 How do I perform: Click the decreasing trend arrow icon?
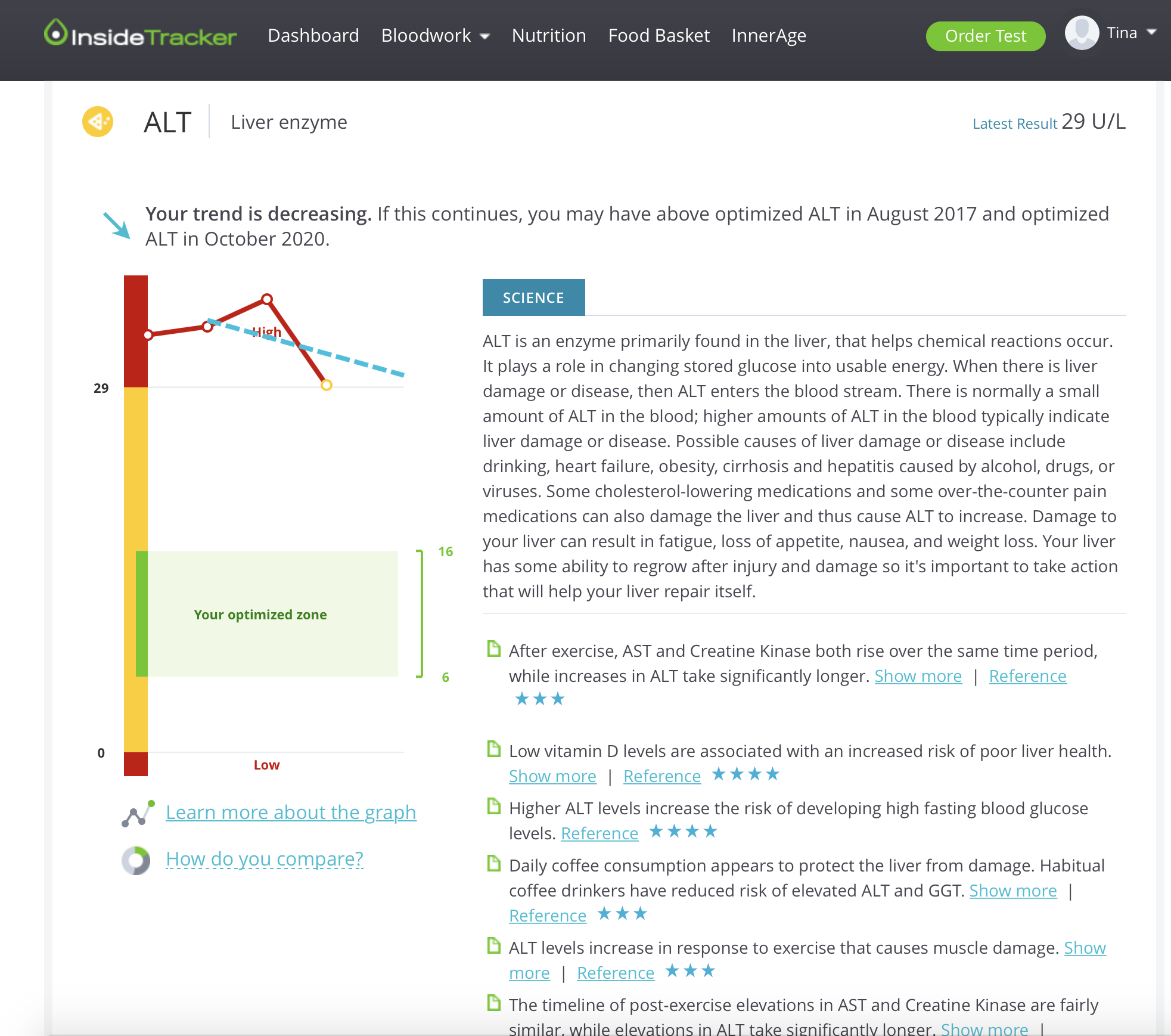point(116,225)
